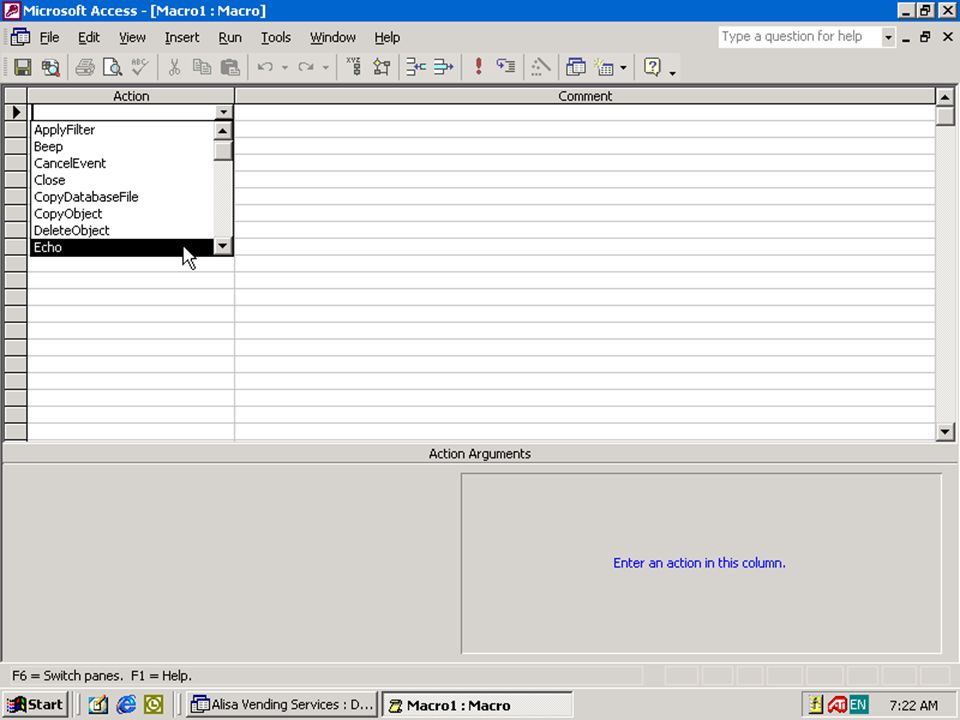Run the macro with the exclamation icon

479,67
